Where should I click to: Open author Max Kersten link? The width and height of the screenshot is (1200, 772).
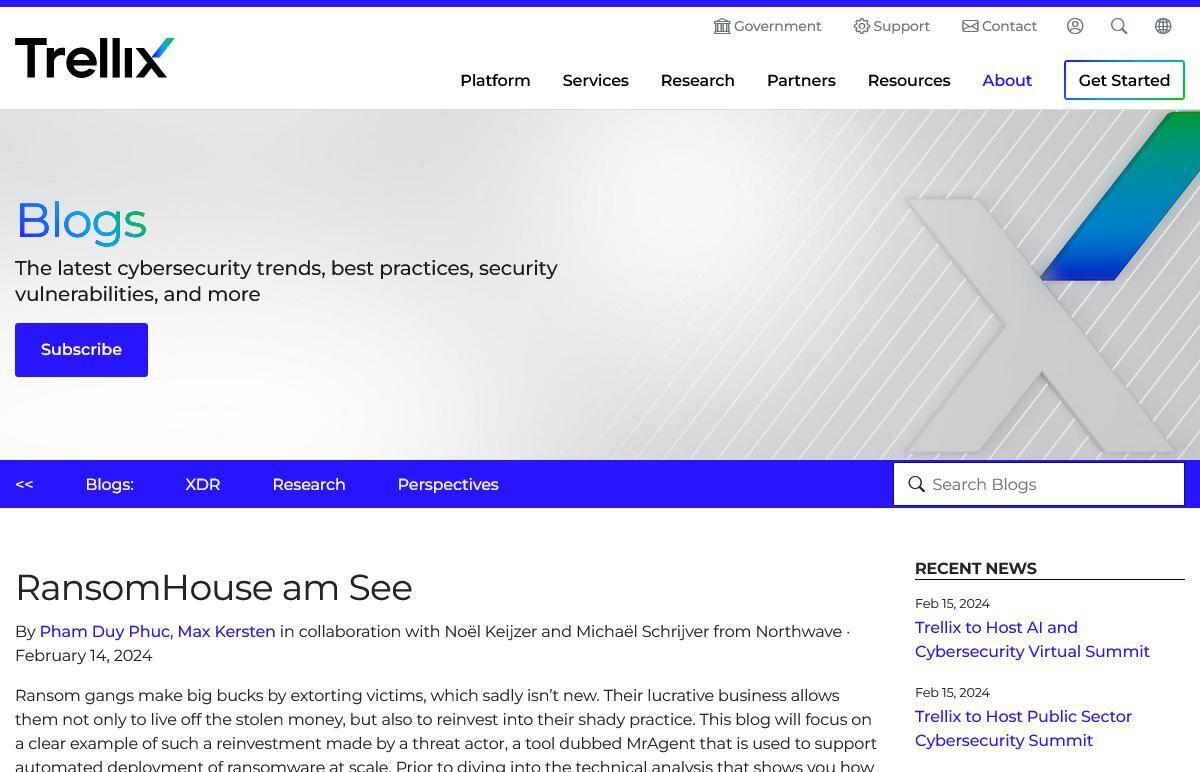[x=226, y=631]
